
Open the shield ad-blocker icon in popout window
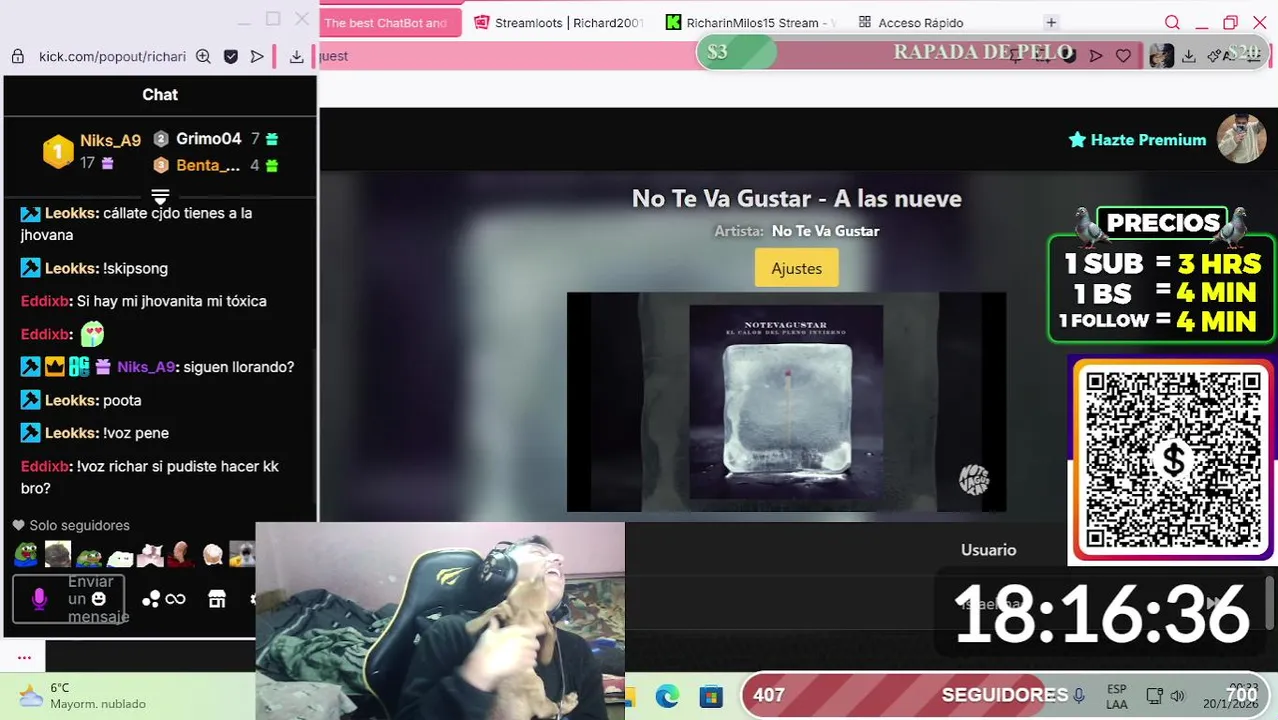(x=231, y=57)
